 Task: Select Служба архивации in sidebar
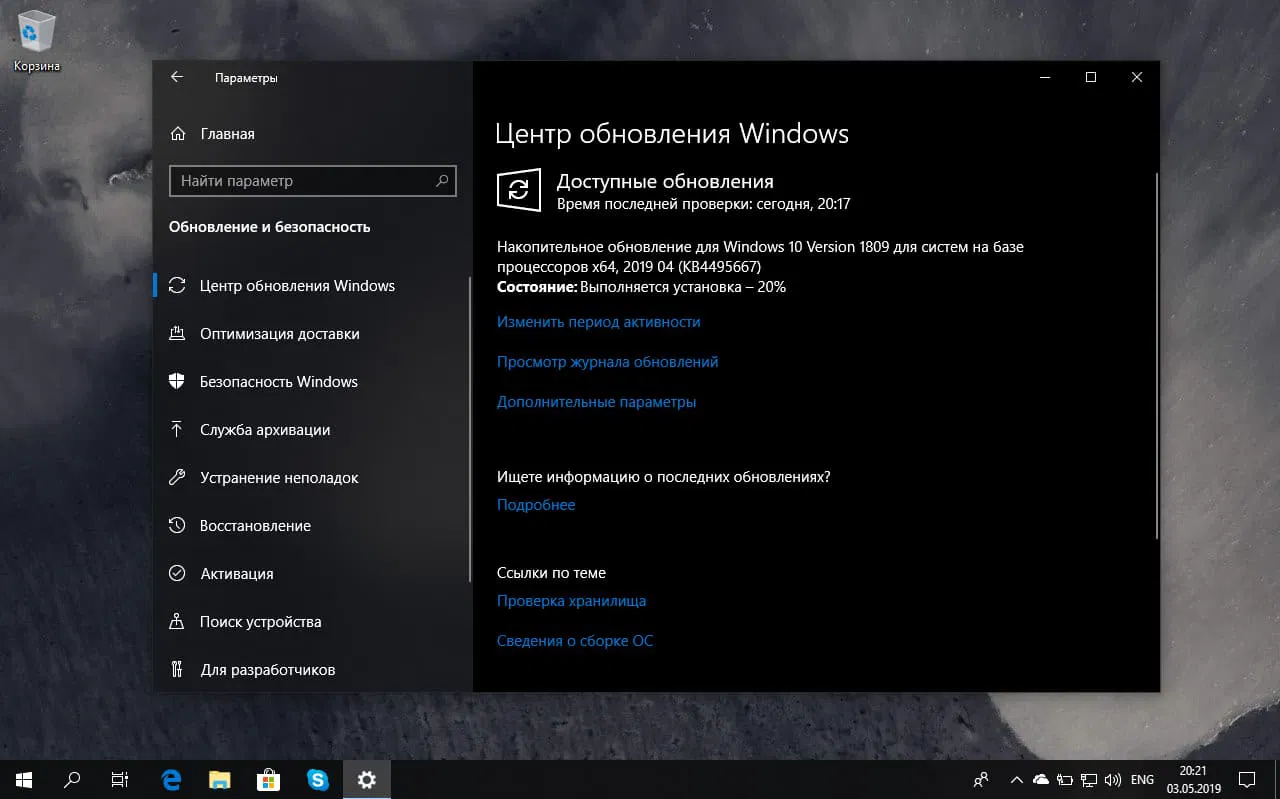262,429
